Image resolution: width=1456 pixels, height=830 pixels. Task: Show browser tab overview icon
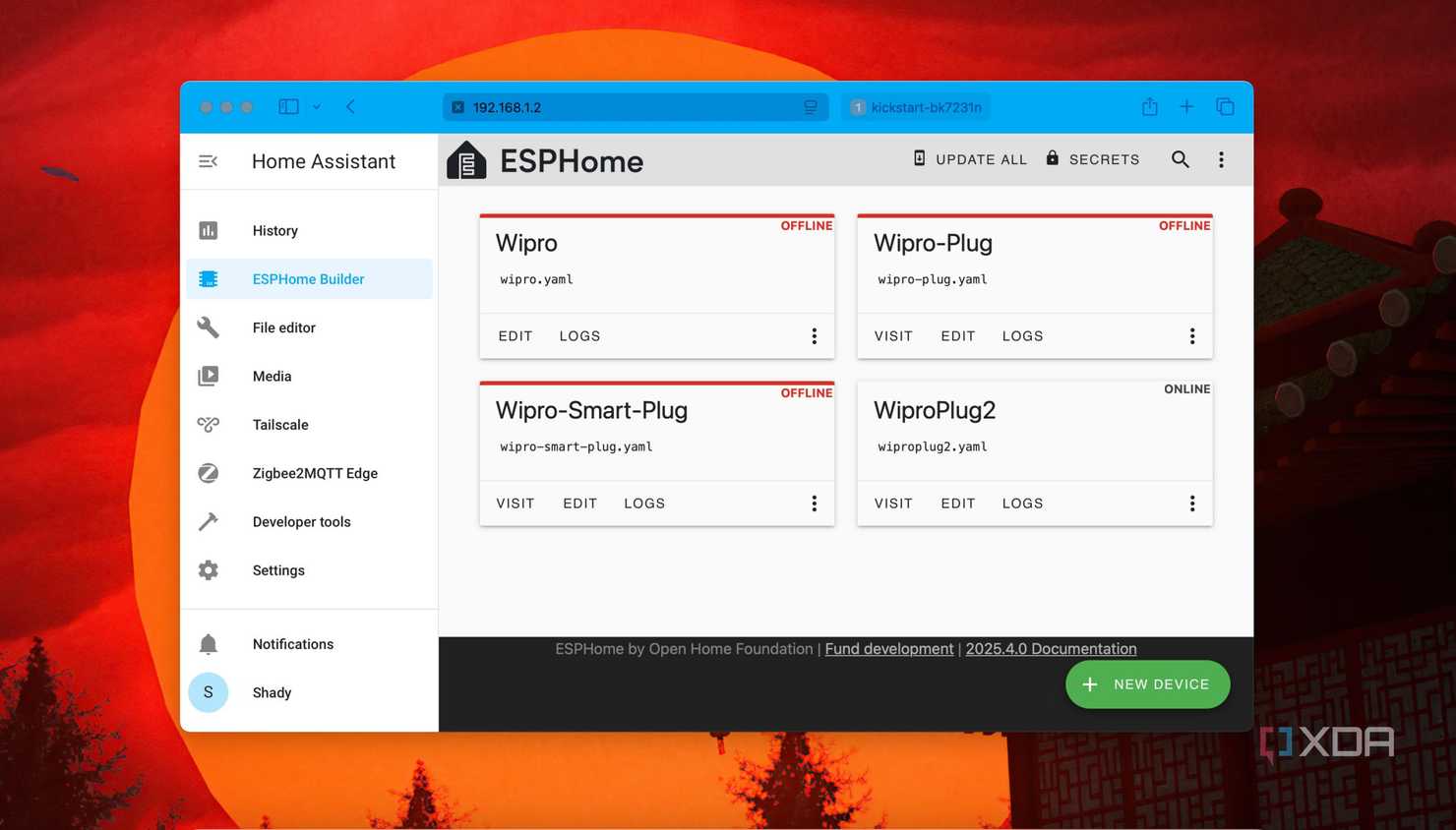click(x=1225, y=106)
